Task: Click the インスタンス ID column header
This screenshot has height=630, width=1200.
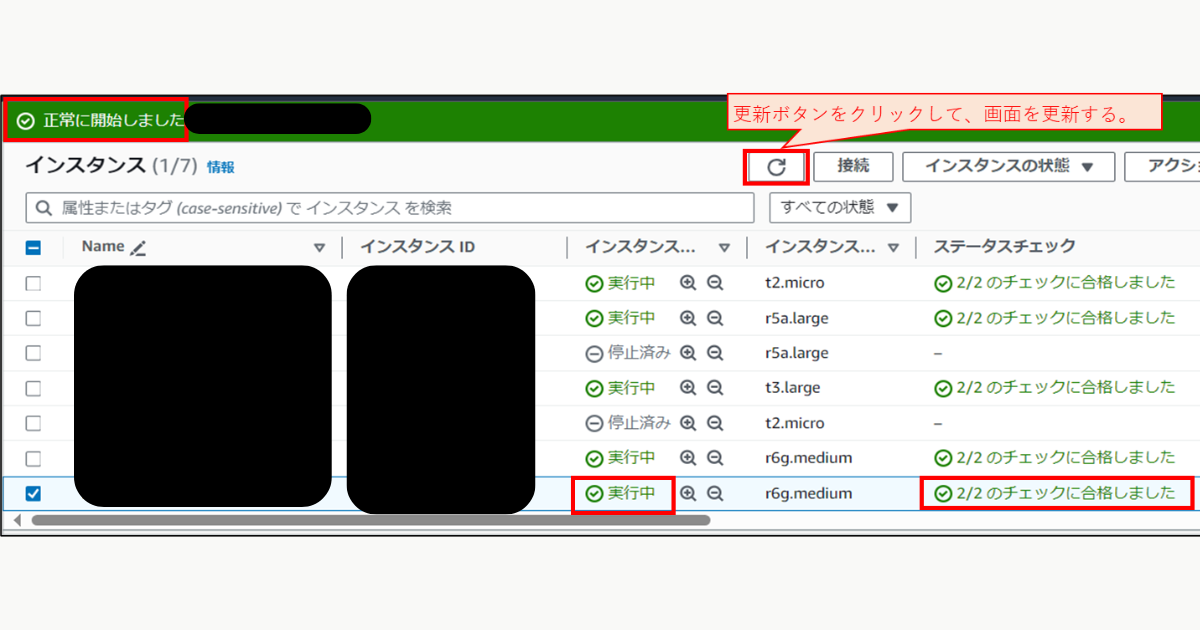Action: 420,246
